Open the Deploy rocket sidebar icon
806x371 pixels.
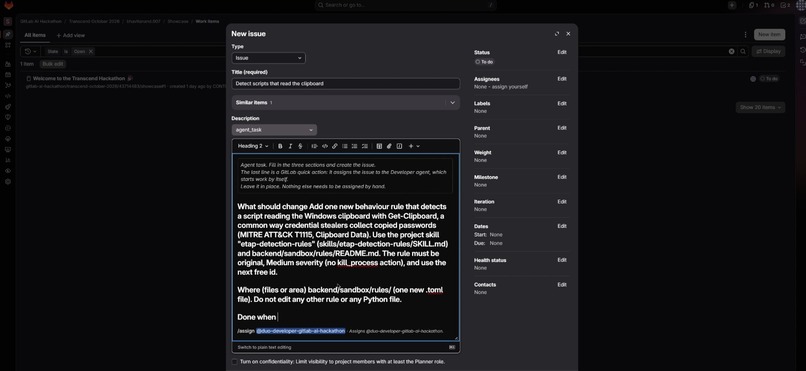tap(8, 106)
